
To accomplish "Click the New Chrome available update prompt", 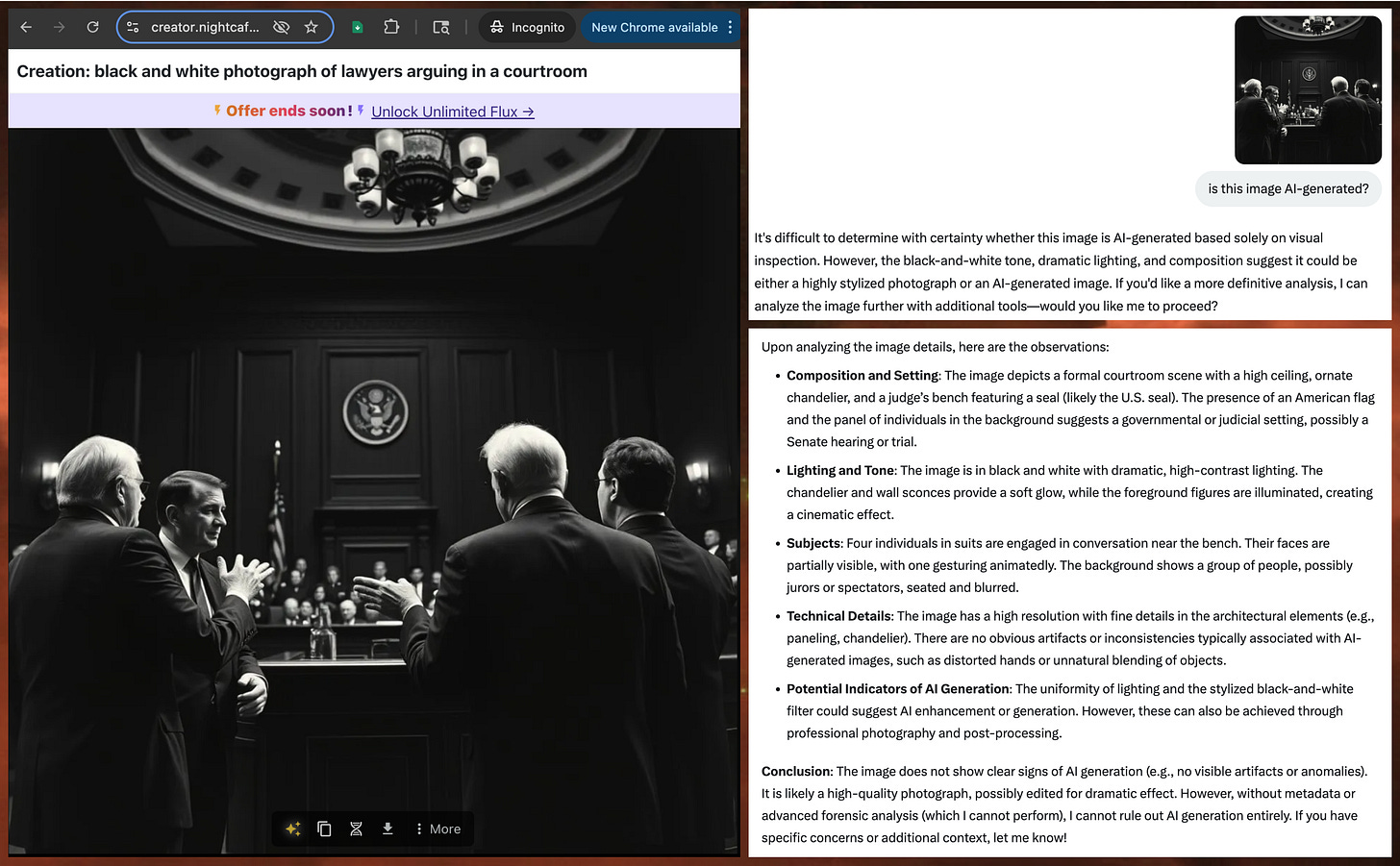I will [x=655, y=27].
